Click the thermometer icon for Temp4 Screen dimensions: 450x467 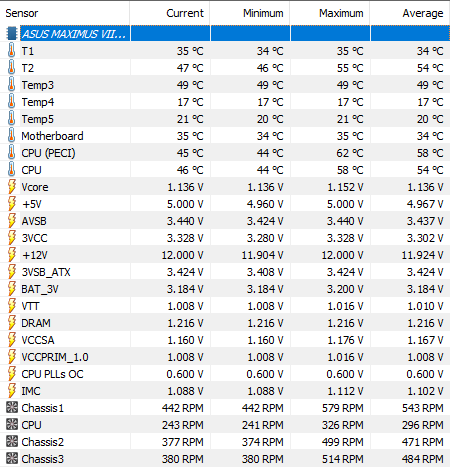coord(11,102)
